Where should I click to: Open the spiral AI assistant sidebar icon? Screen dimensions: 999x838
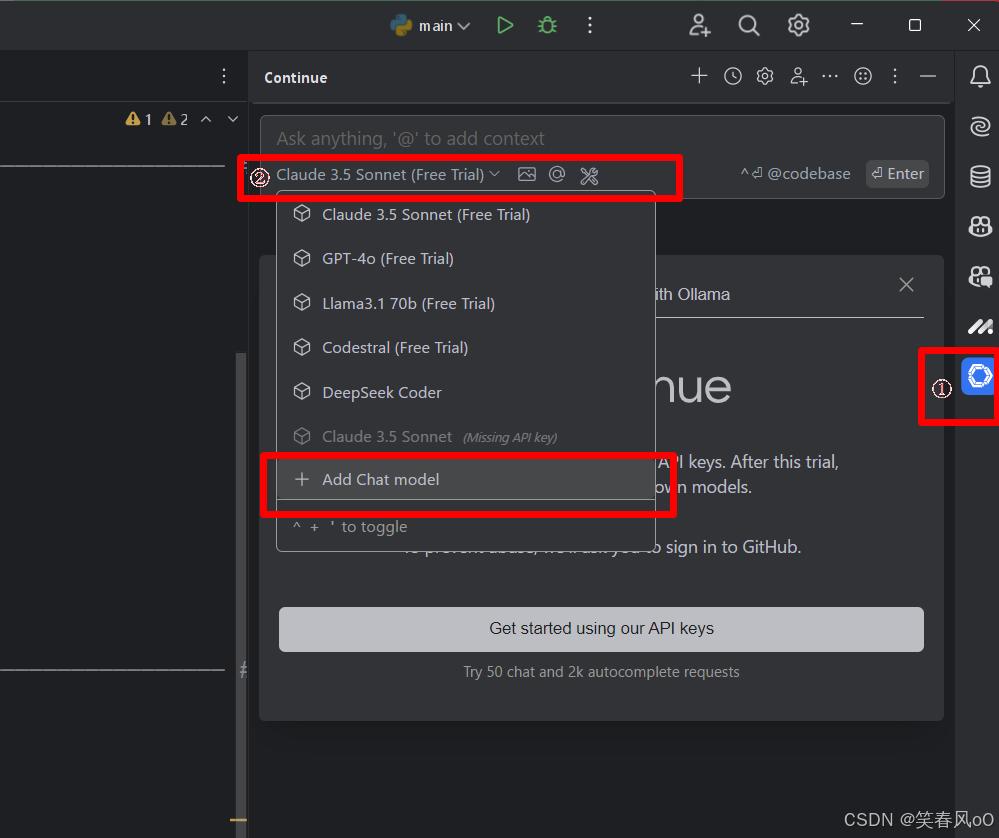(980, 126)
